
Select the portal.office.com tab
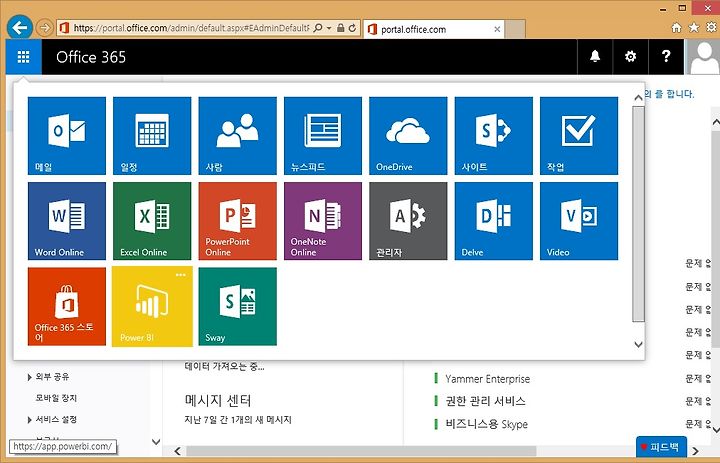click(x=433, y=29)
